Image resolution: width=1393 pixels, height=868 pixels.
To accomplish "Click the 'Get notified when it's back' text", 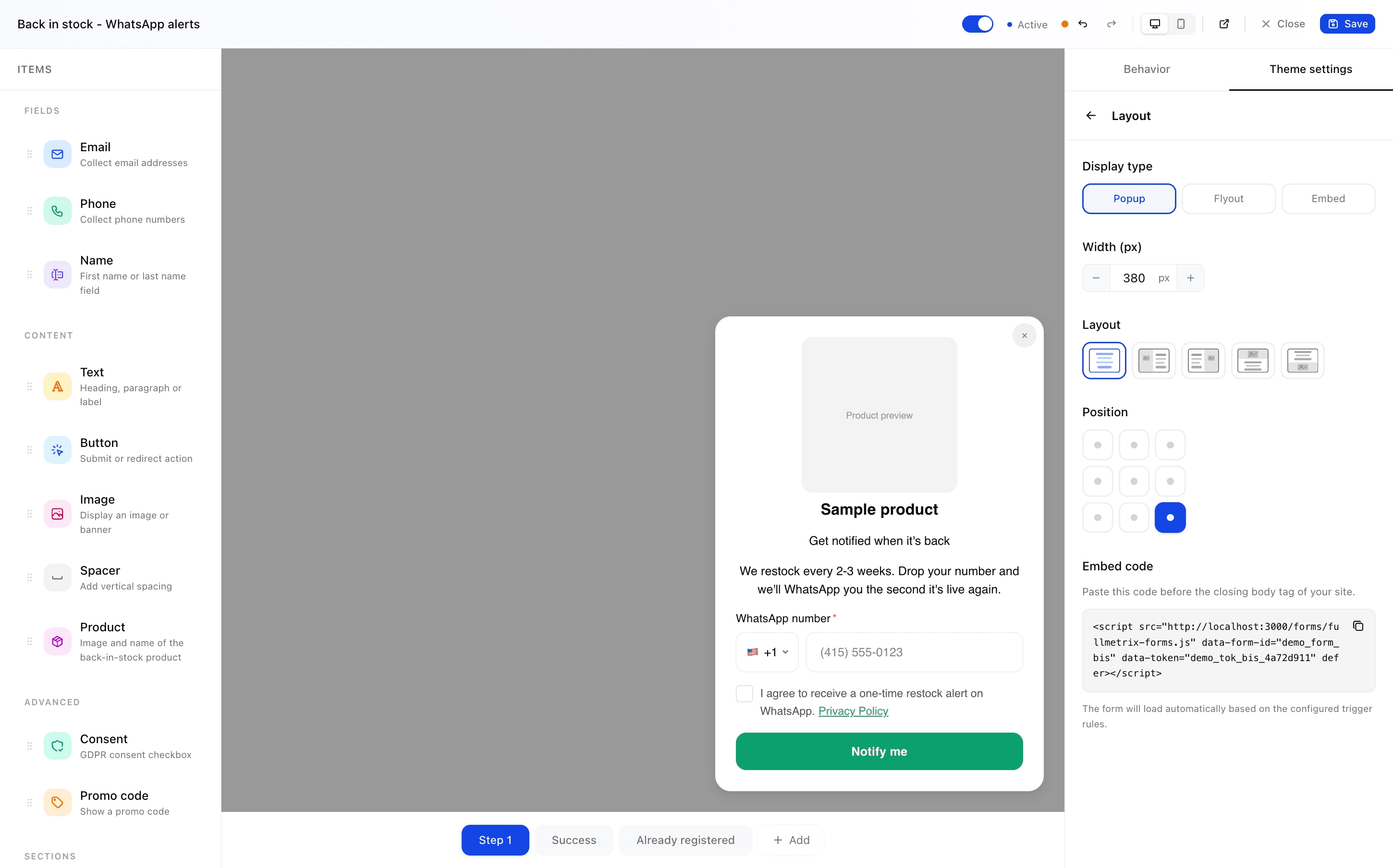I will [x=879, y=541].
